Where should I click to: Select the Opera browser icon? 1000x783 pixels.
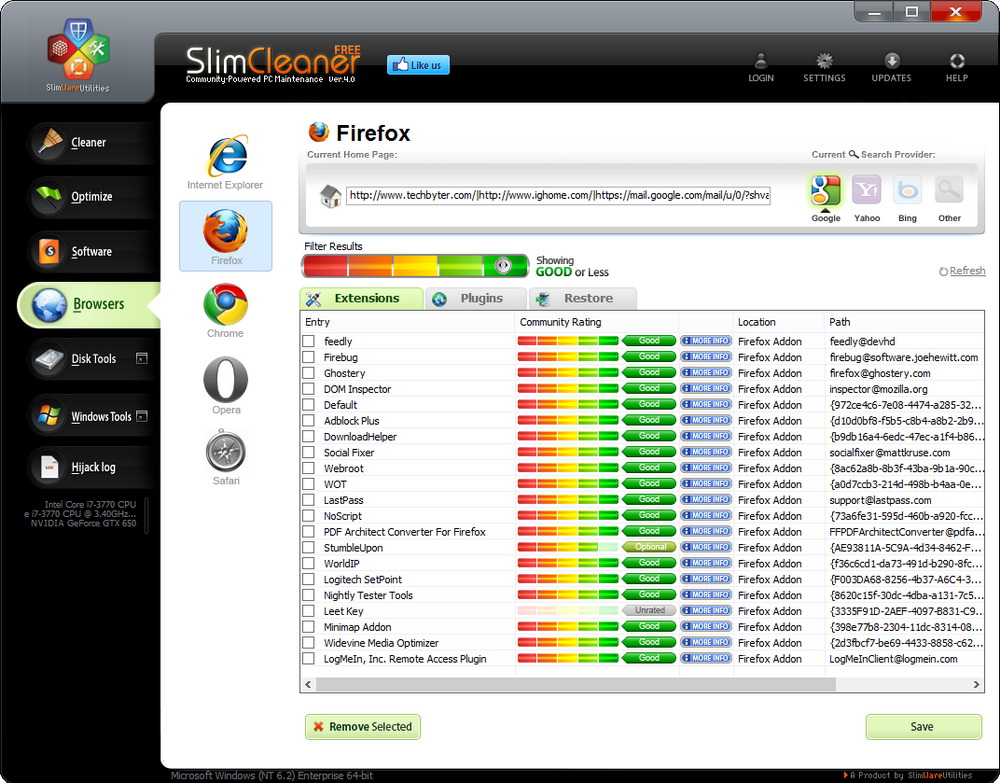pyautogui.click(x=226, y=385)
